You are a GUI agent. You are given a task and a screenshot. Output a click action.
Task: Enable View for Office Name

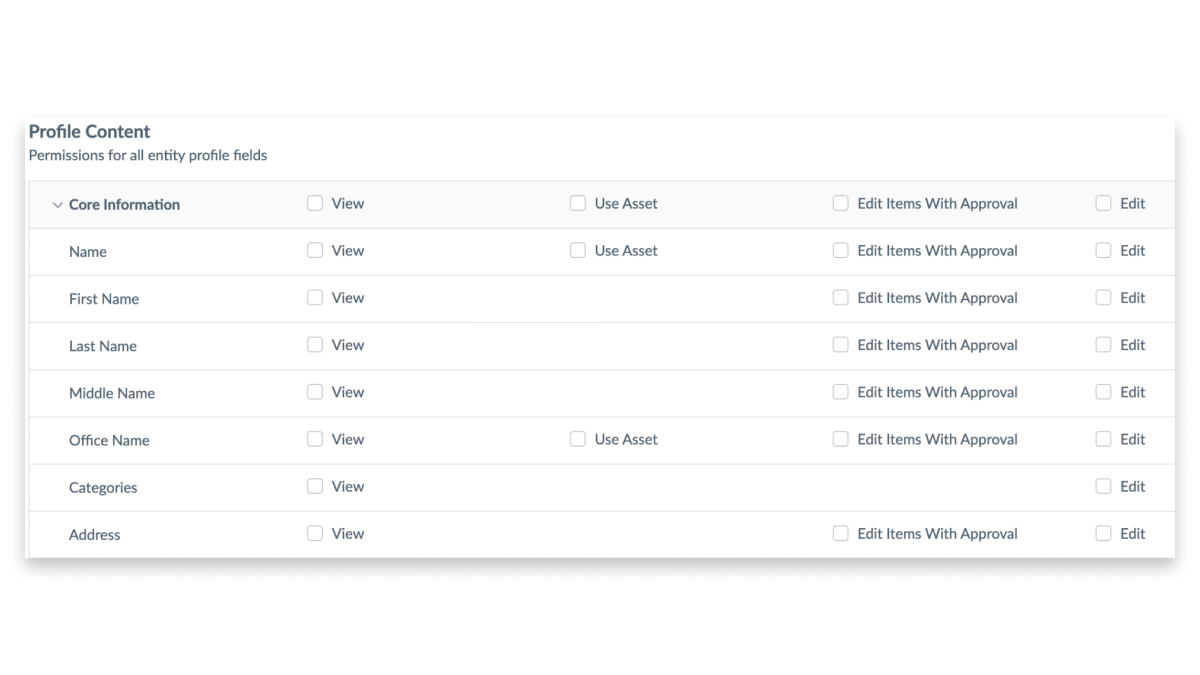point(315,439)
